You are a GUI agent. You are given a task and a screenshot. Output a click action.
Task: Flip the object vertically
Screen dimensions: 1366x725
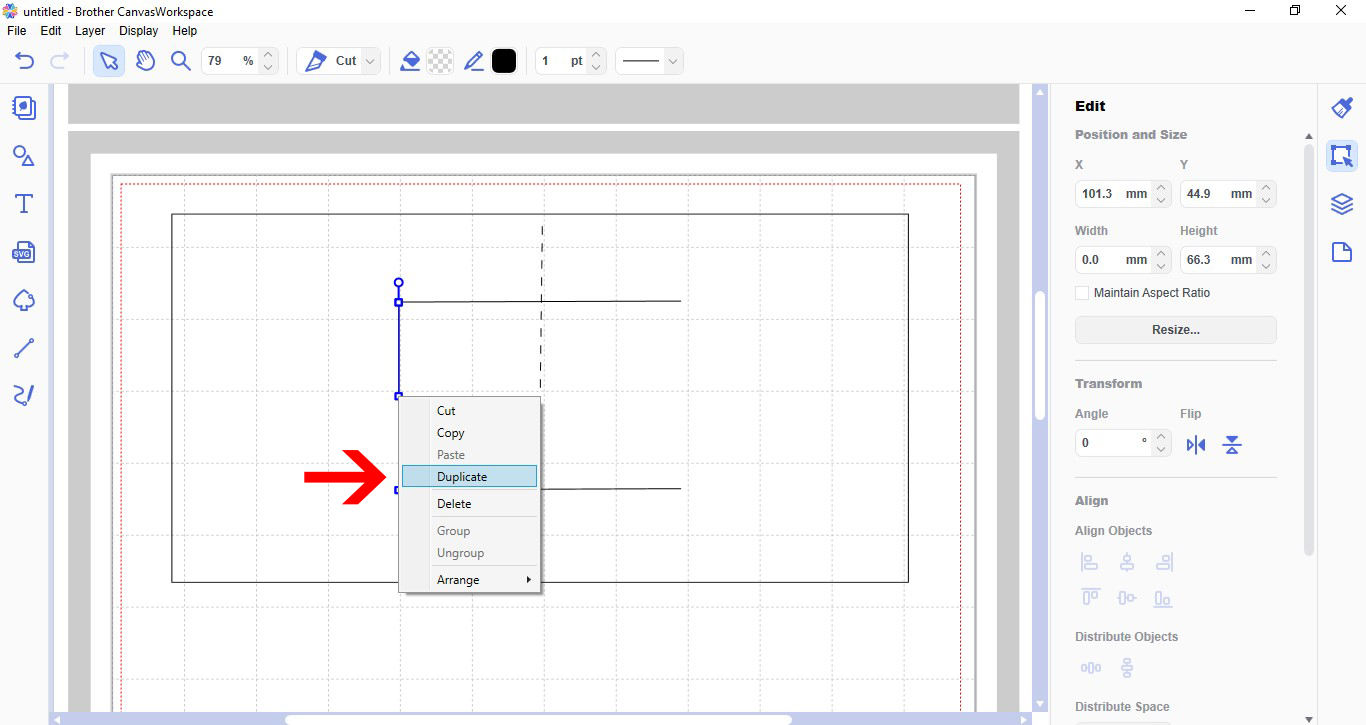click(x=1231, y=444)
